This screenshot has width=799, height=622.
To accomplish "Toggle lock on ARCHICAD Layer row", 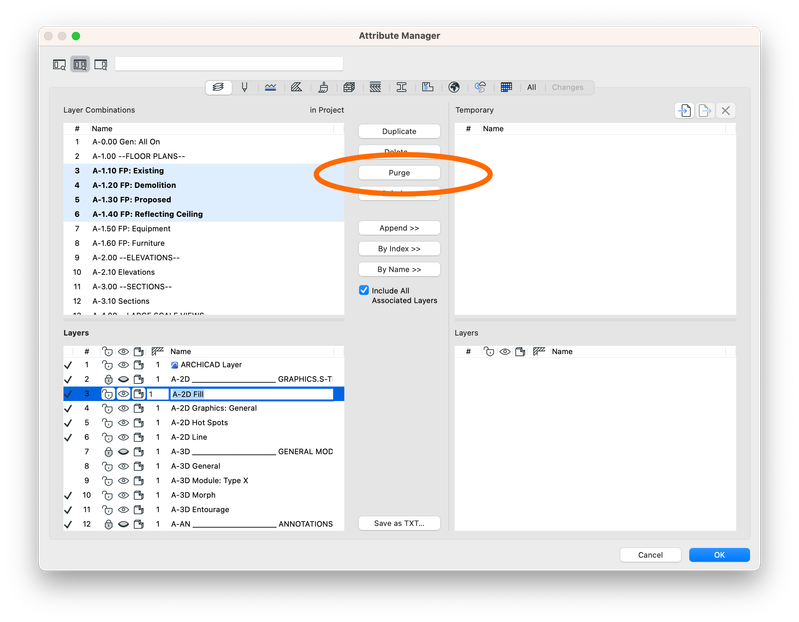I will 107,365.
